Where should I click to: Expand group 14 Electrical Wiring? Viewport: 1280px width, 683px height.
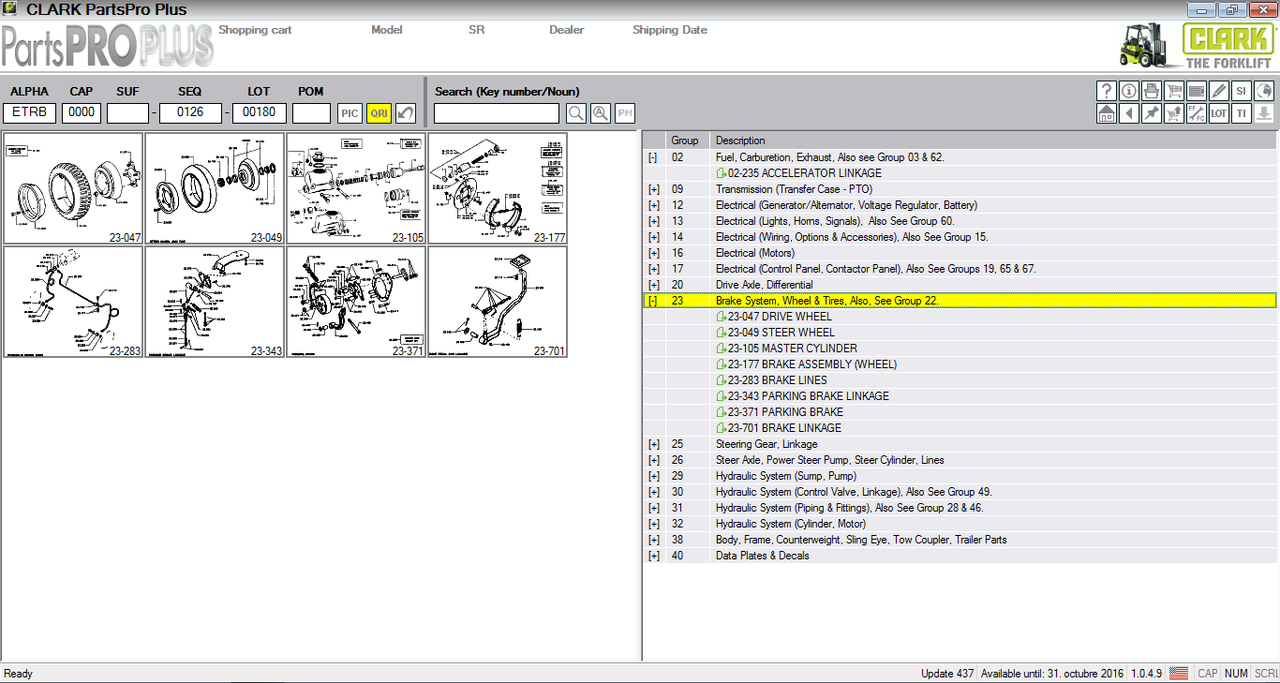653,237
